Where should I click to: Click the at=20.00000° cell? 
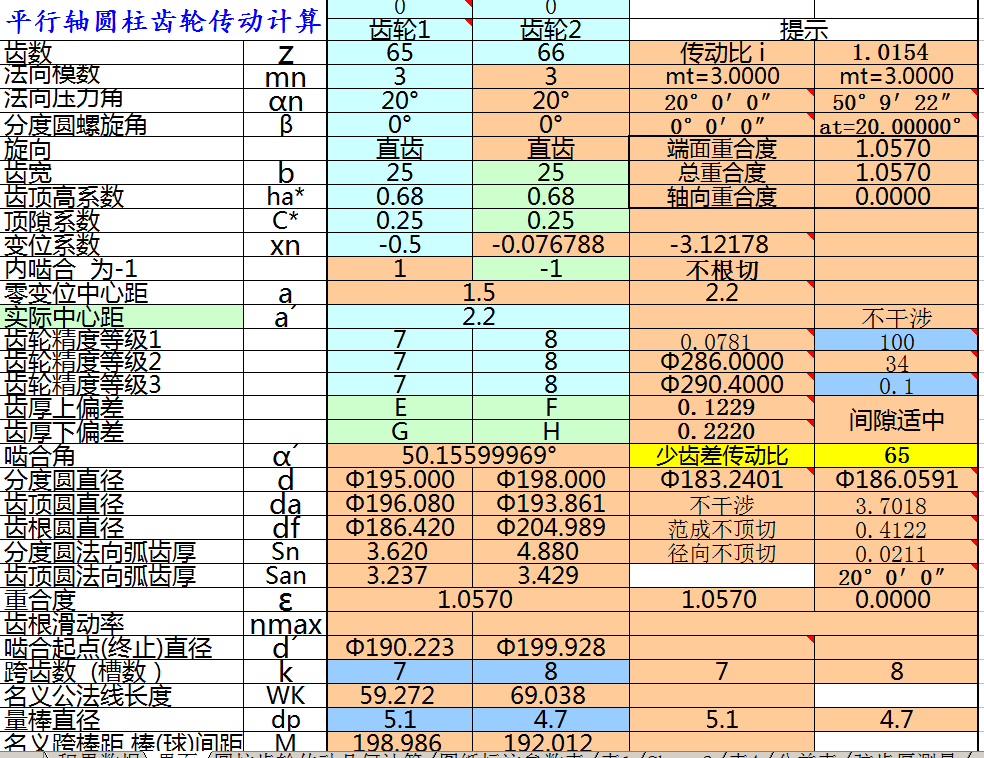(x=896, y=125)
